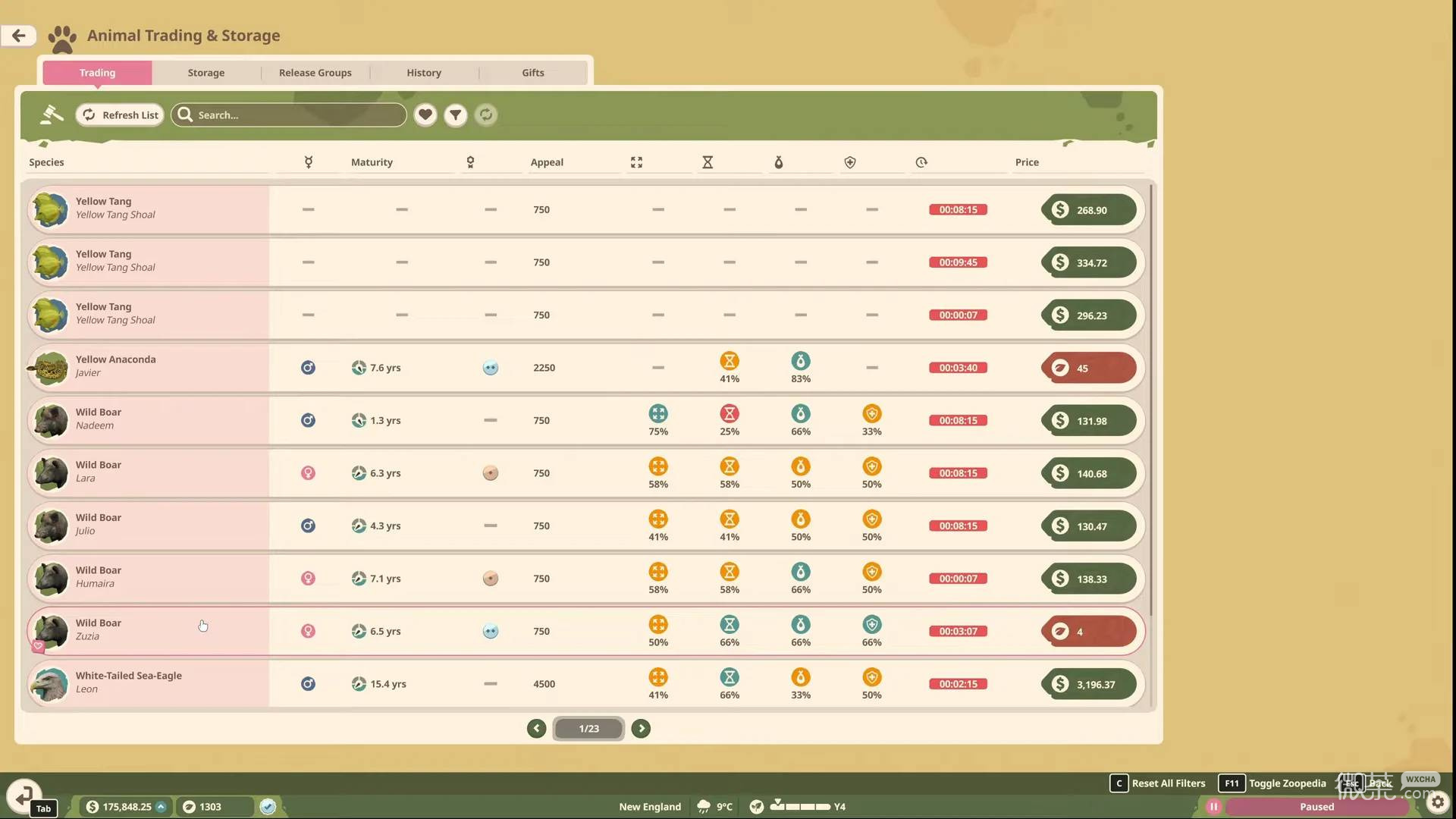Buy Yellow Tang for 268.90
1456x819 pixels.
[1088, 210]
